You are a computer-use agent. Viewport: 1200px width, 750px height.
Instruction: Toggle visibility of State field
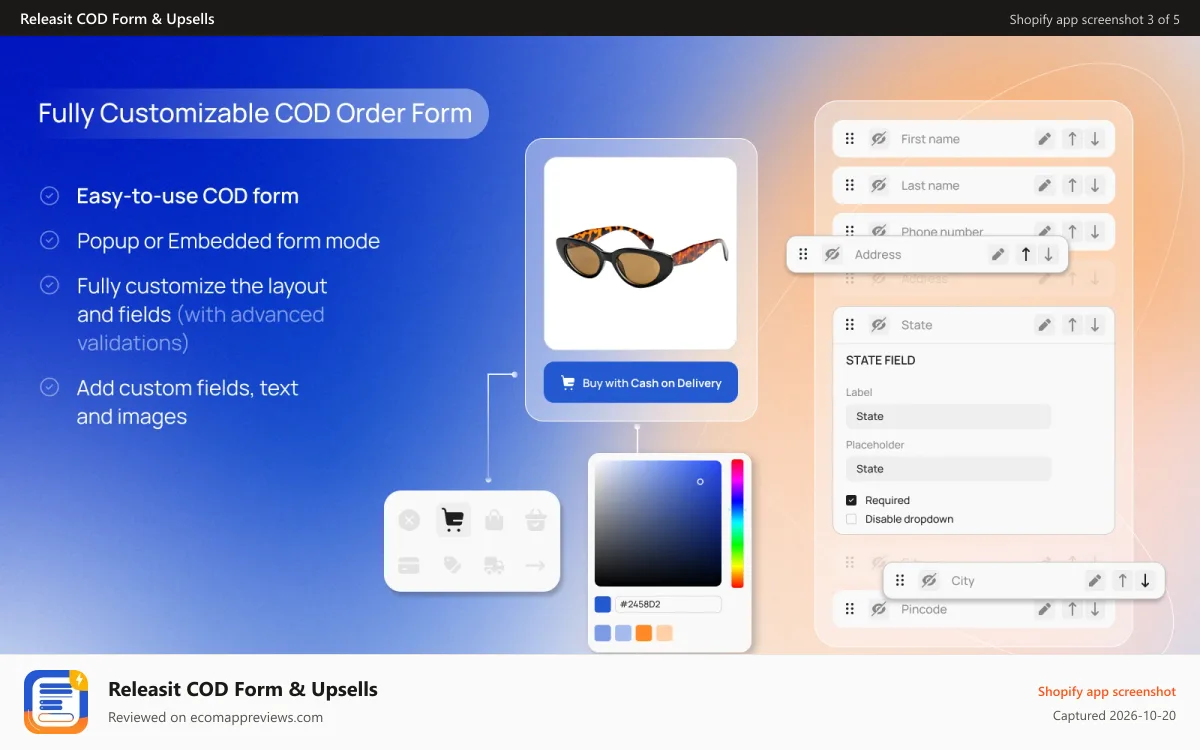pos(879,324)
